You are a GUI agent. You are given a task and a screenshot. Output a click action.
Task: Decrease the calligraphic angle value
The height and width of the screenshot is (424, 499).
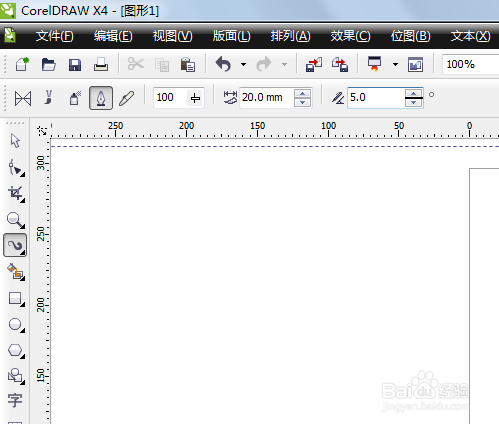pyautogui.click(x=414, y=102)
